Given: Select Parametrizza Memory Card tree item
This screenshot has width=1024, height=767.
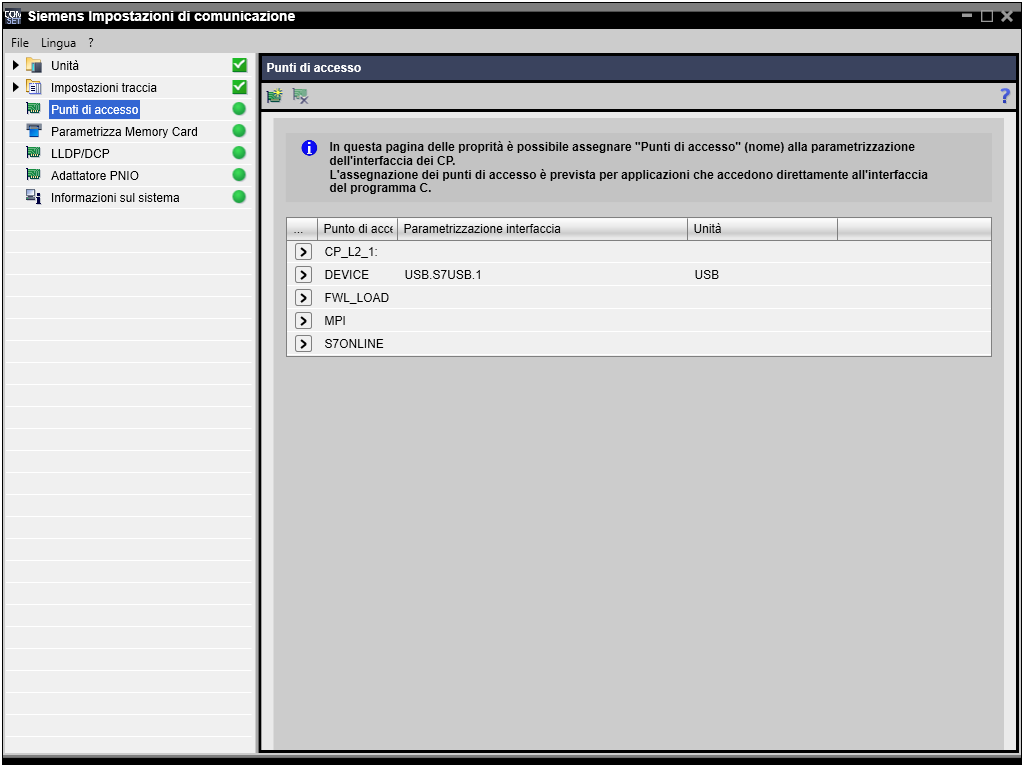Looking at the screenshot, I should coord(124,131).
